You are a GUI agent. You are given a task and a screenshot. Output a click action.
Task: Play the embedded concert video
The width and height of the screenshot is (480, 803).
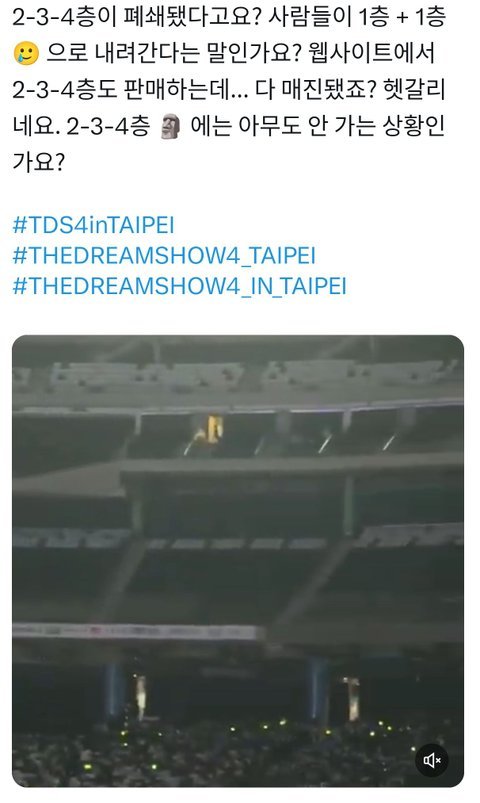tap(238, 561)
